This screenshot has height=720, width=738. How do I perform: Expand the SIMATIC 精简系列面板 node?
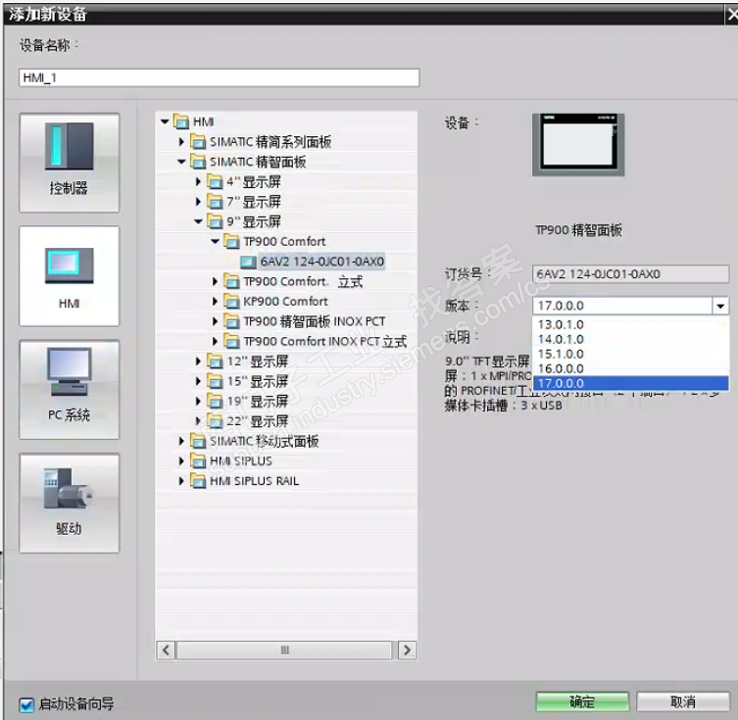tap(182, 142)
